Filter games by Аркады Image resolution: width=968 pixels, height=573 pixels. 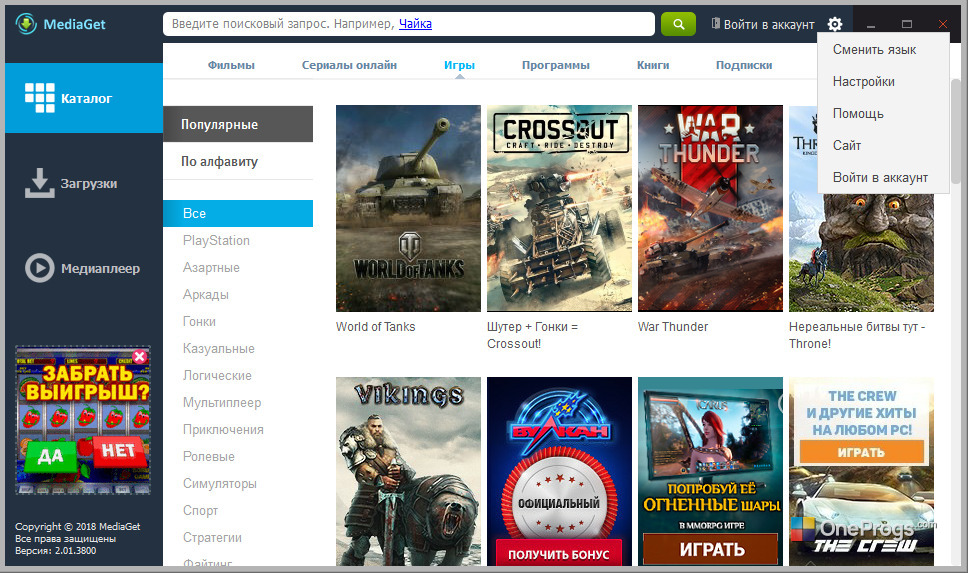click(206, 295)
